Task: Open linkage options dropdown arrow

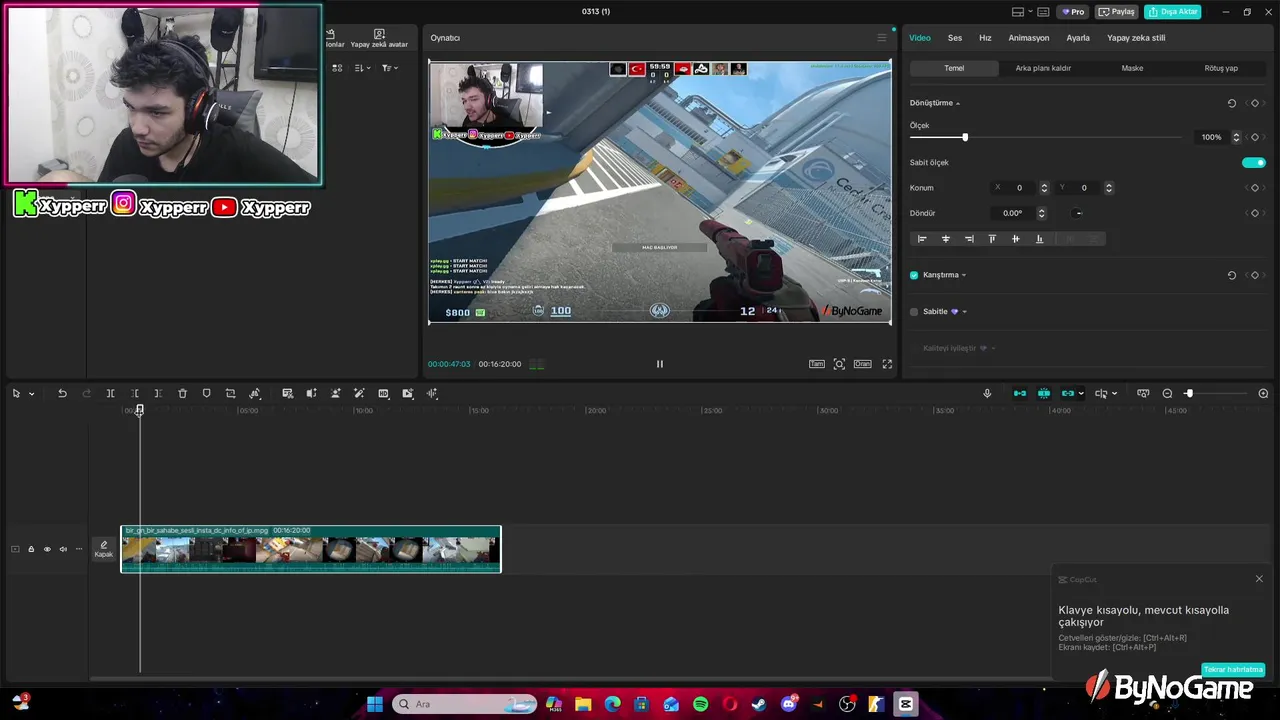Action: [x=1081, y=394]
